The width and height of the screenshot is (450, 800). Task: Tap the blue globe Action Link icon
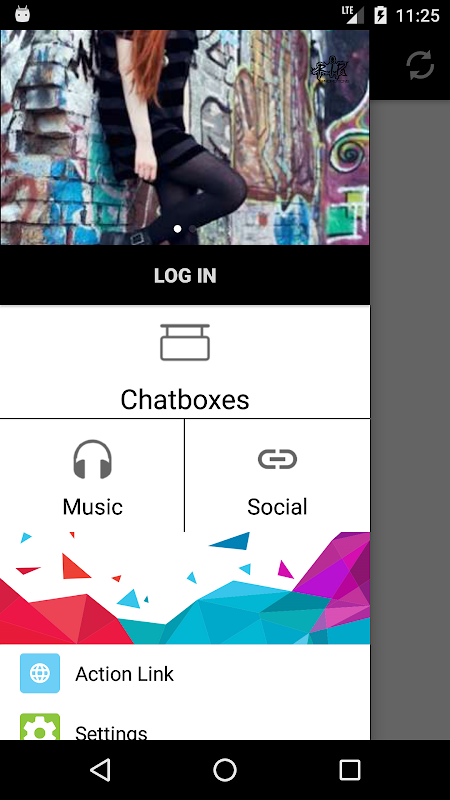point(40,673)
